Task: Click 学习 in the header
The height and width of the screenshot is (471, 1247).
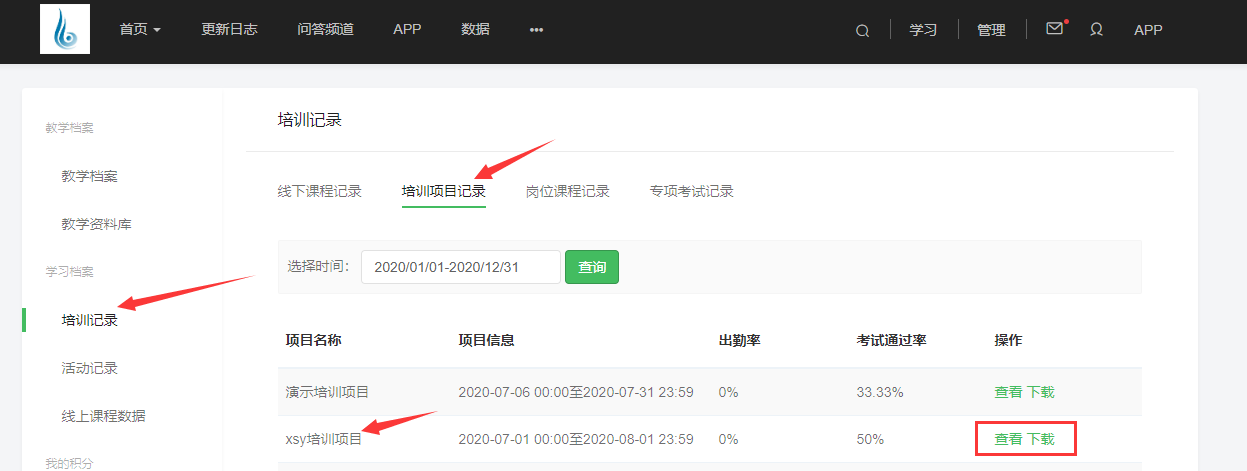Action: pos(922,30)
